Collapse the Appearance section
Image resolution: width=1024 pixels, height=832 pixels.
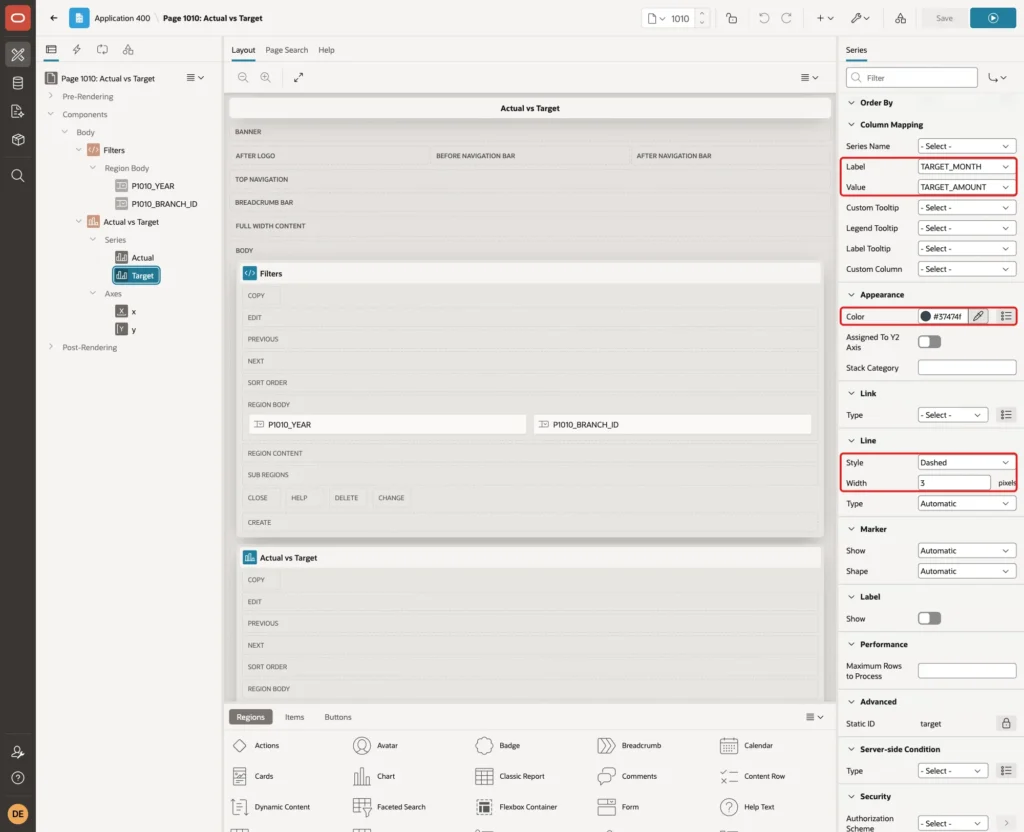click(x=851, y=295)
